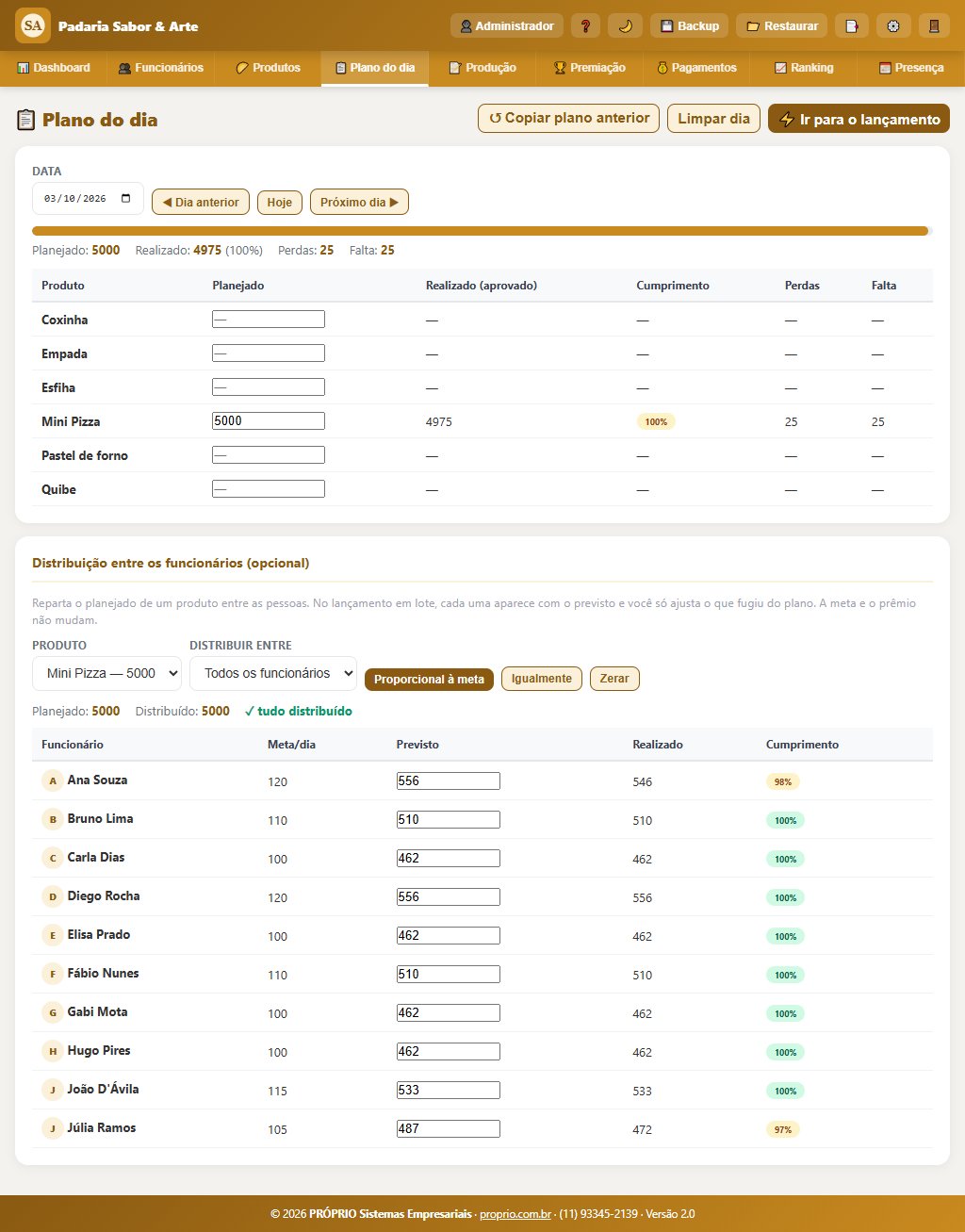Click the Mini Pizza planned field showing 5000
Viewport: 965px width, 1232px height.
click(x=269, y=421)
